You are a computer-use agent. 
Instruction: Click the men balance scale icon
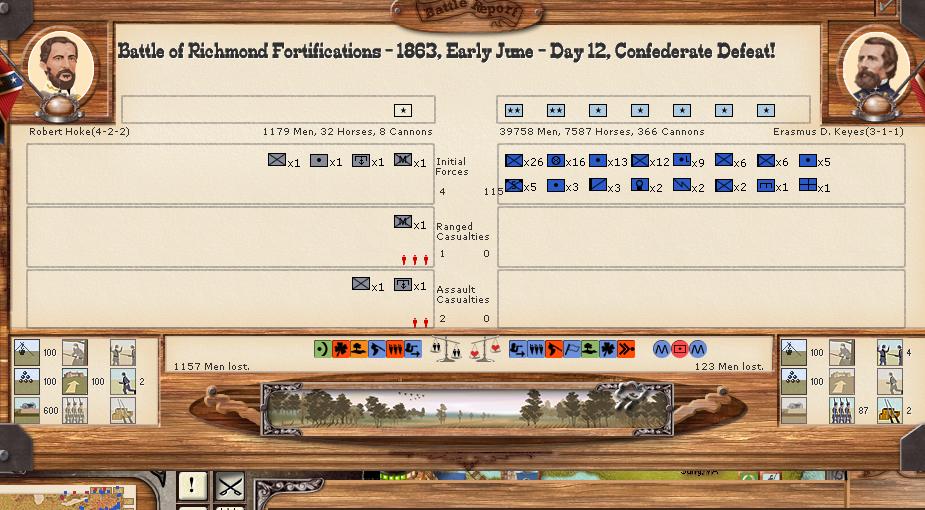[x=441, y=350]
